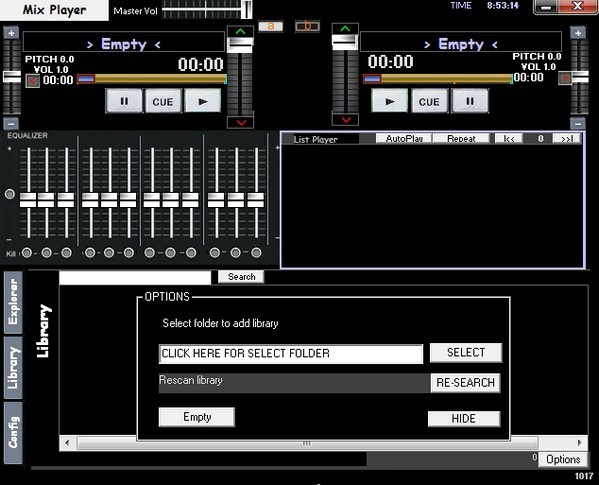599x485 pixels.
Task: Click the library horizontal scrollbar left arrow
Action: click(x=67, y=443)
